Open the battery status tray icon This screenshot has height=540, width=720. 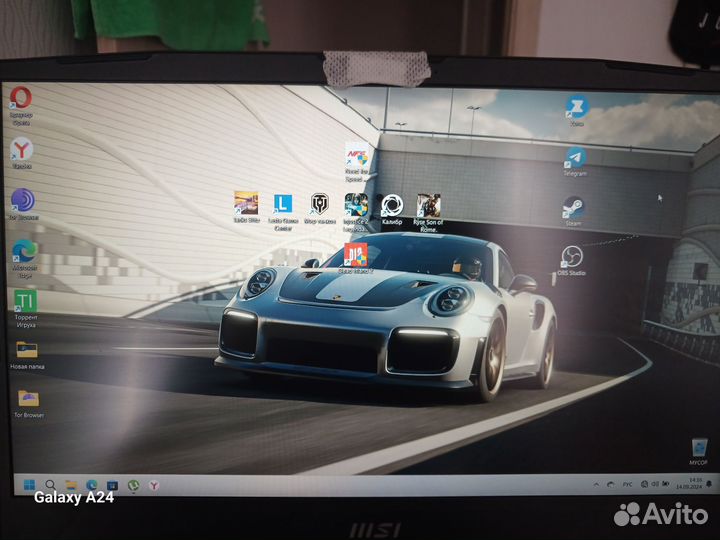pos(665,484)
